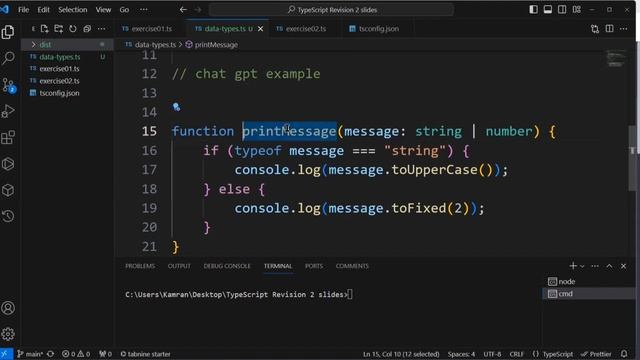Click New File icon in explorer header
Screen dimensions: 640x360
44,29
